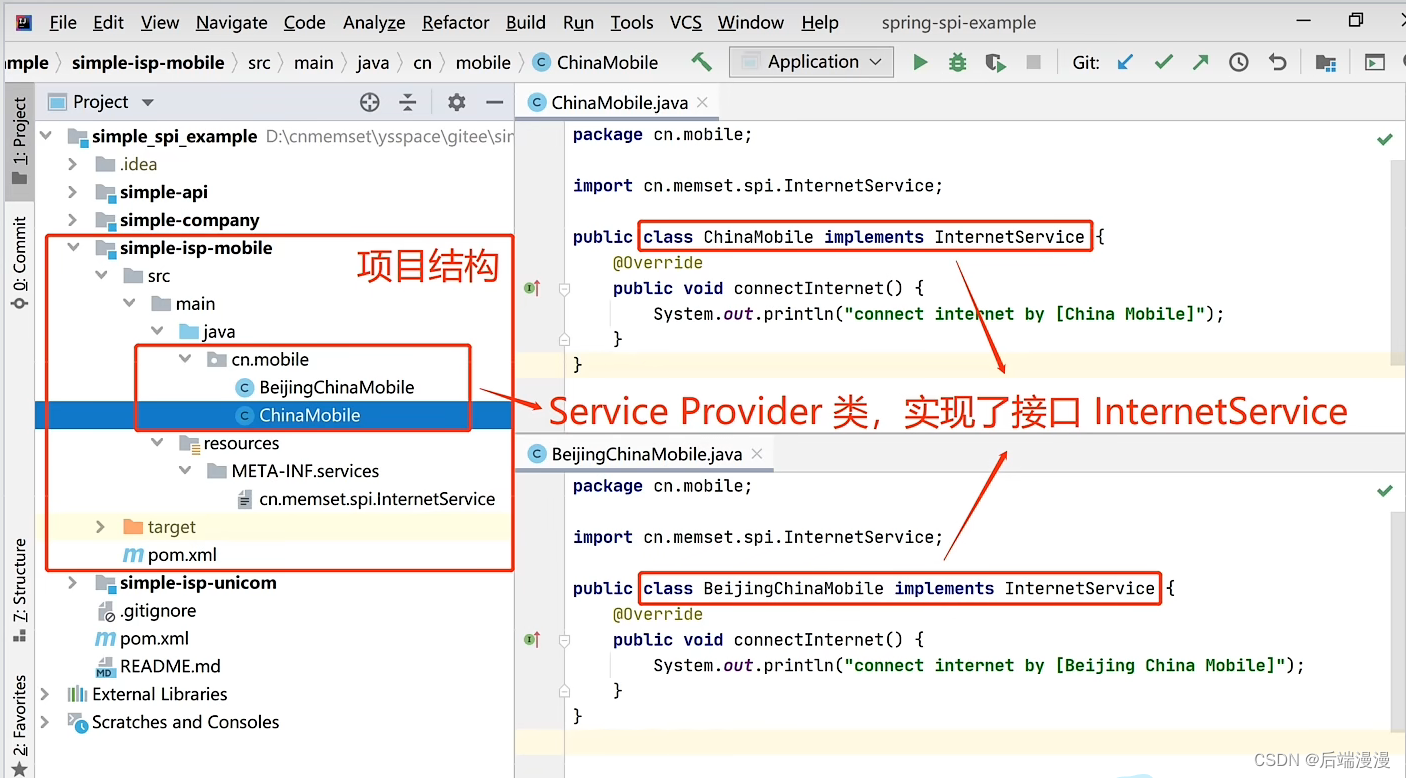Click the Git update project arrow

1125,62
